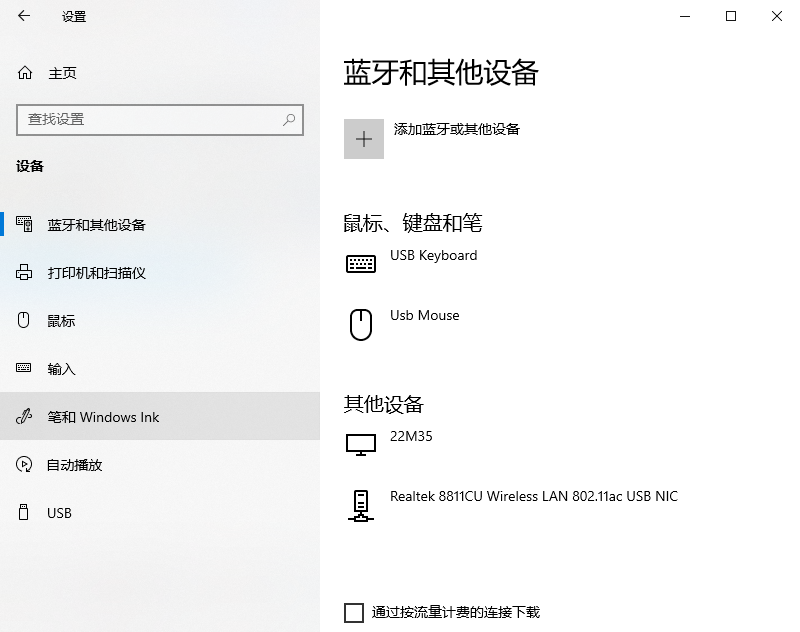Open 自动播放 via the AutoPlay icon
The image size is (800, 632).
[x=24, y=464]
